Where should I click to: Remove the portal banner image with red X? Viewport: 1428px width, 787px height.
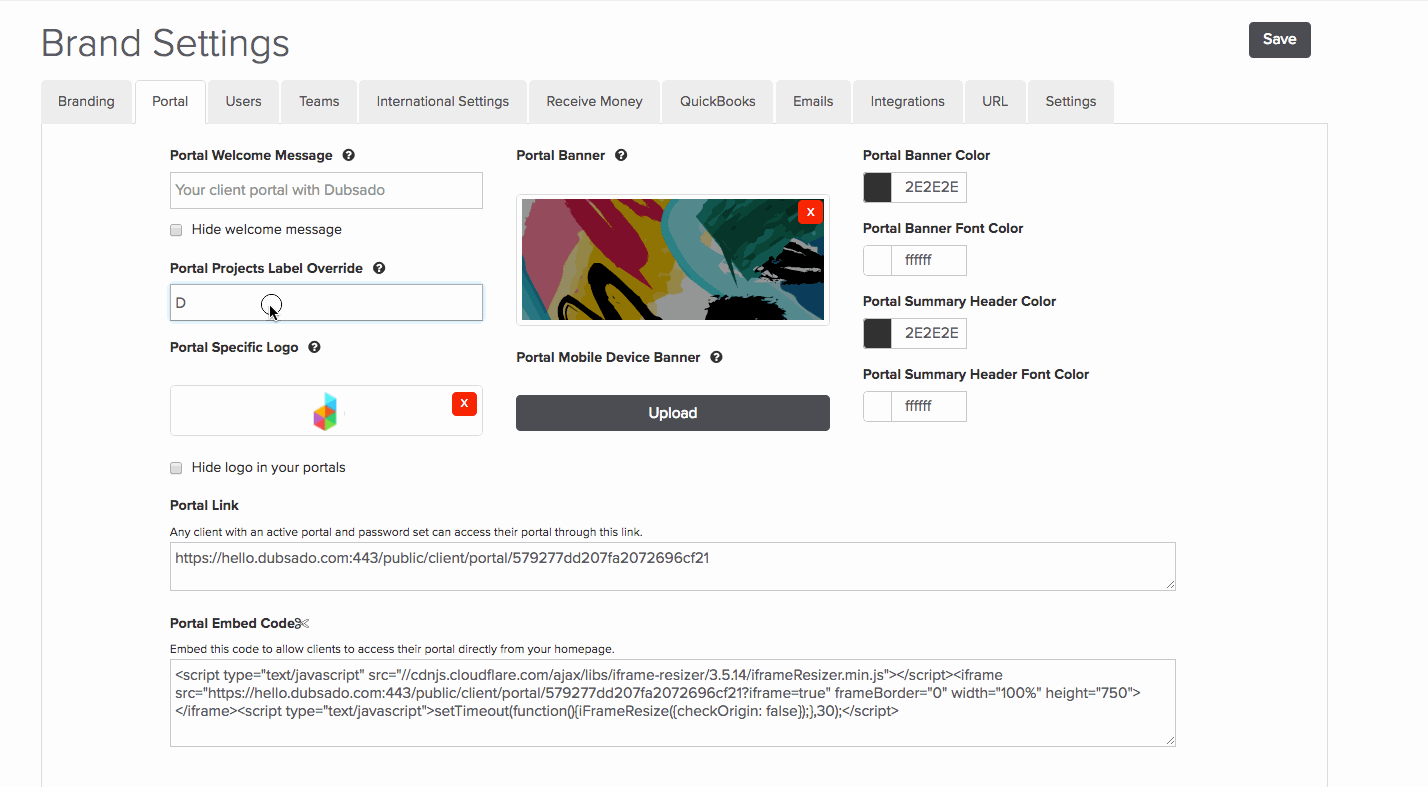(810, 212)
